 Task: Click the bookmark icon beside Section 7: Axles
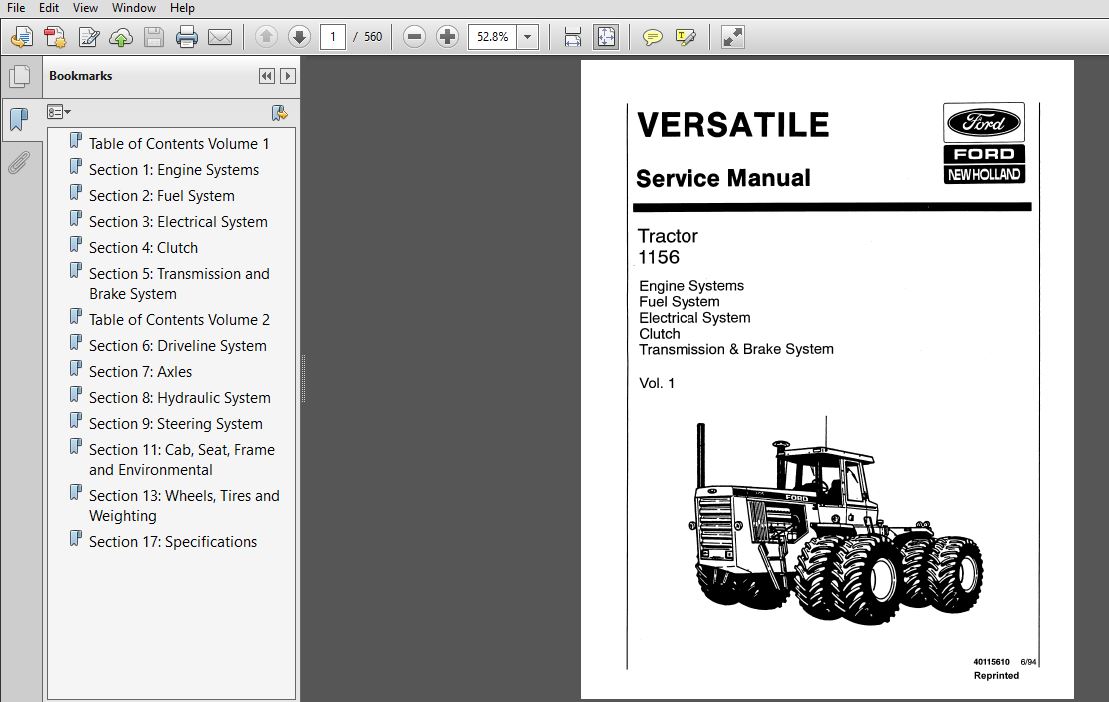point(76,369)
